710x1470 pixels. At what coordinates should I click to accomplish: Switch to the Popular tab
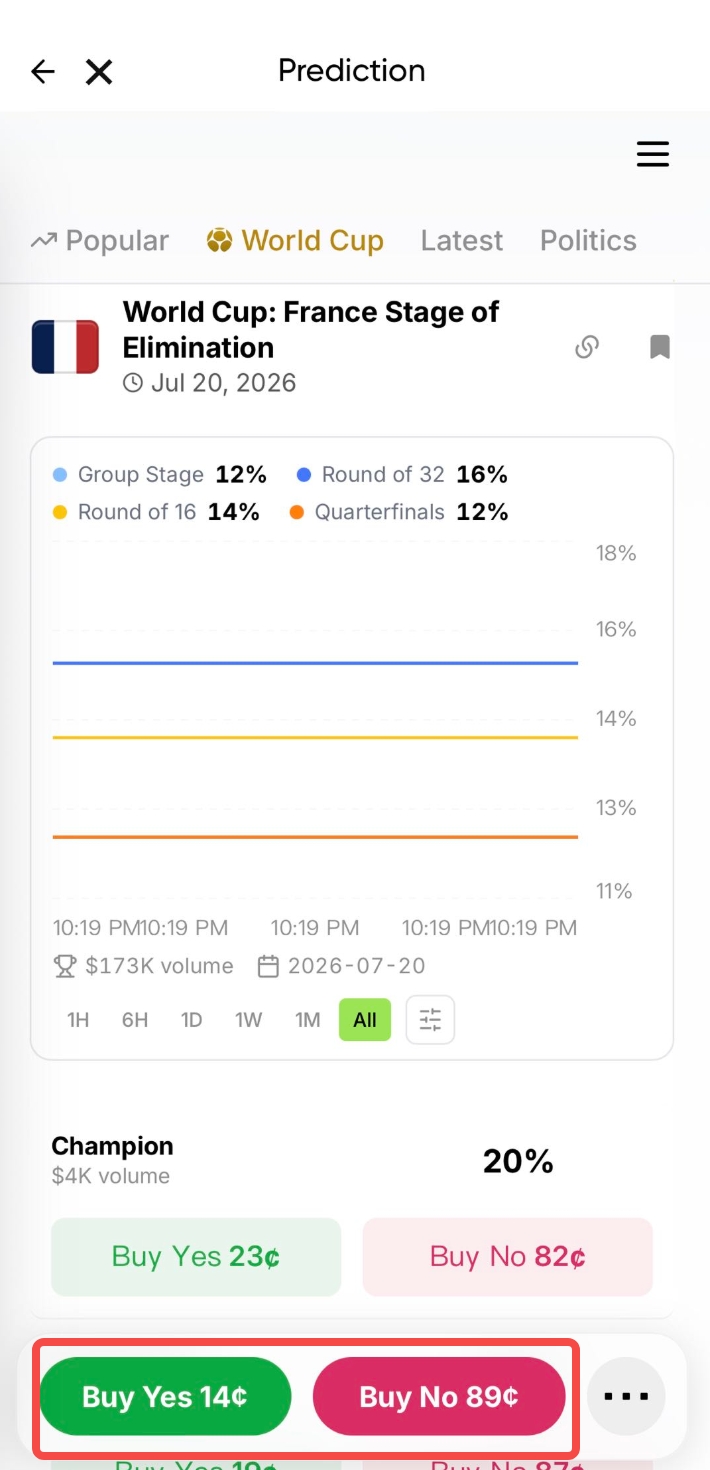click(x=99, y=241)
